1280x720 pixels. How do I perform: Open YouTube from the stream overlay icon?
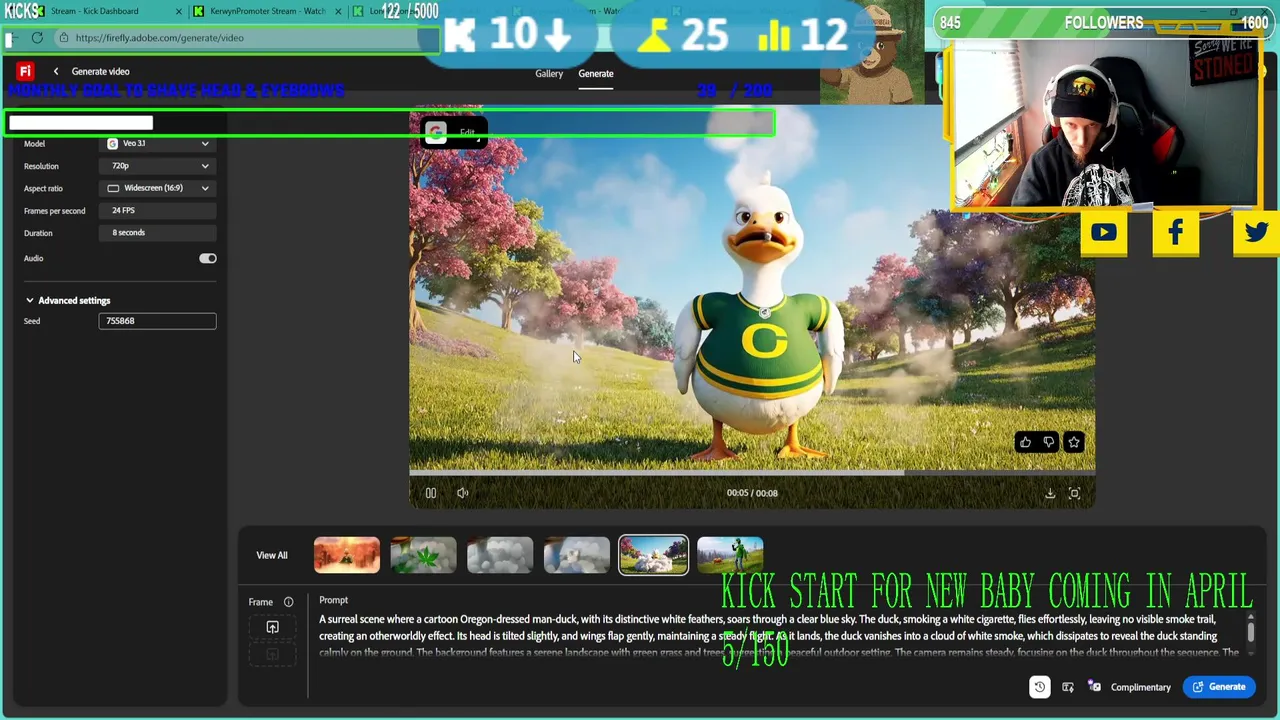click(x=1104, y=233)
